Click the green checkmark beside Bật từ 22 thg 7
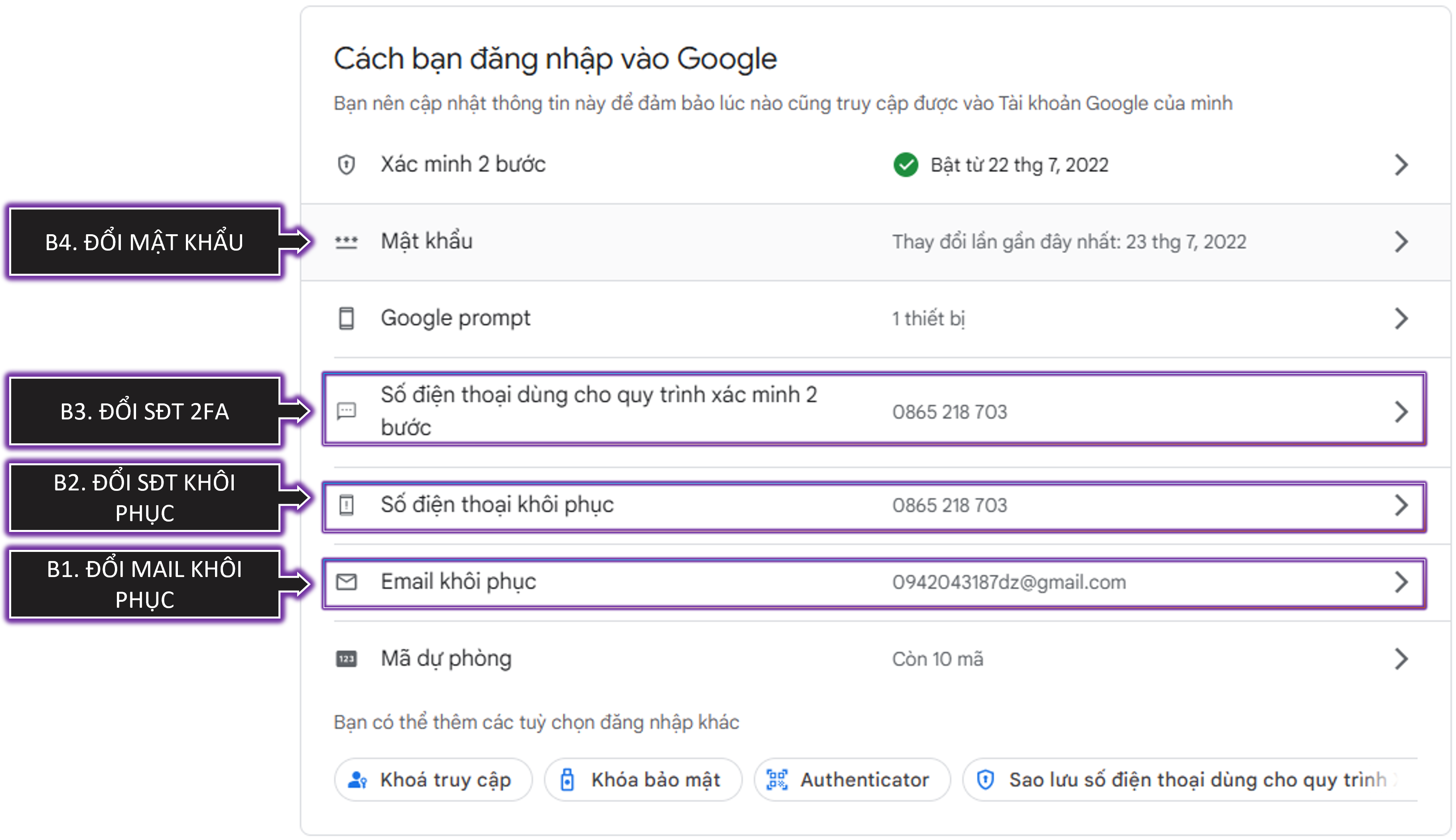The width and height of the screenshot is (1456, 840). coord(906,165)
